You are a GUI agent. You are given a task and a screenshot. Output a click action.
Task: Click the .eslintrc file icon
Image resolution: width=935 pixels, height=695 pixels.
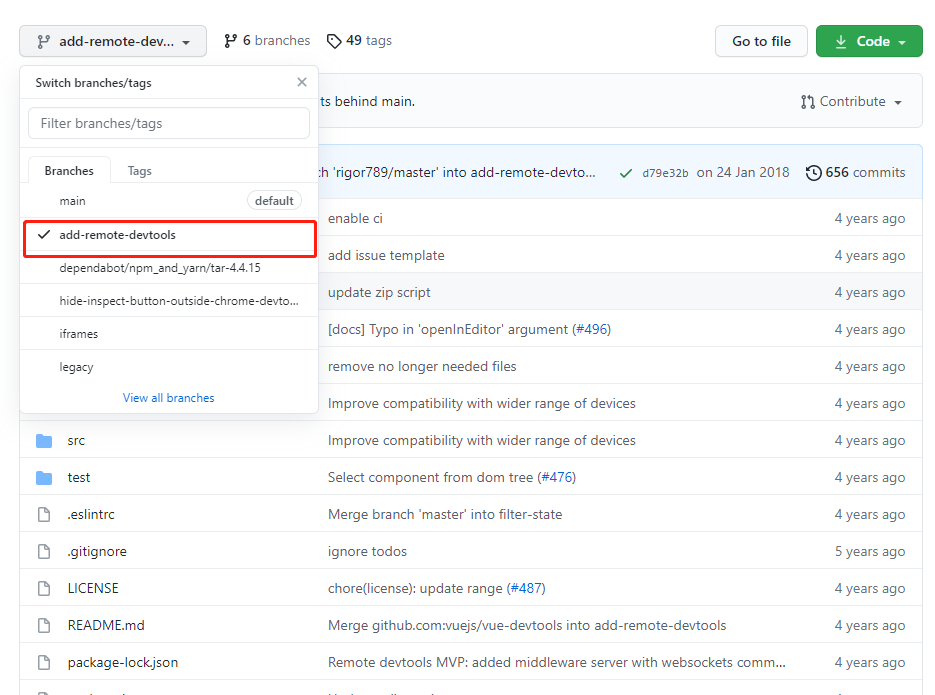[x=44, y=514]
